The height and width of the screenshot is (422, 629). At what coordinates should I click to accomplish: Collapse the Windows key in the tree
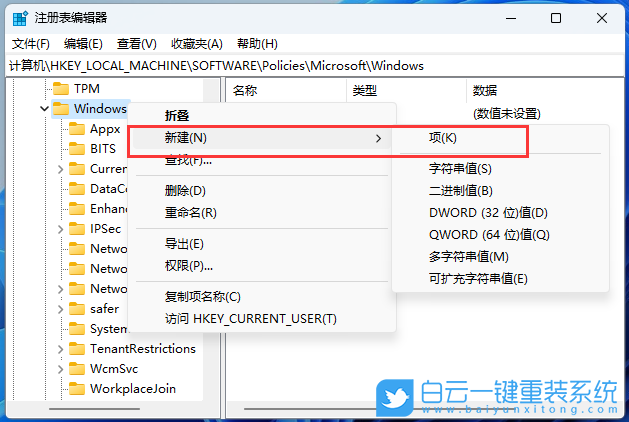[45, 109]
